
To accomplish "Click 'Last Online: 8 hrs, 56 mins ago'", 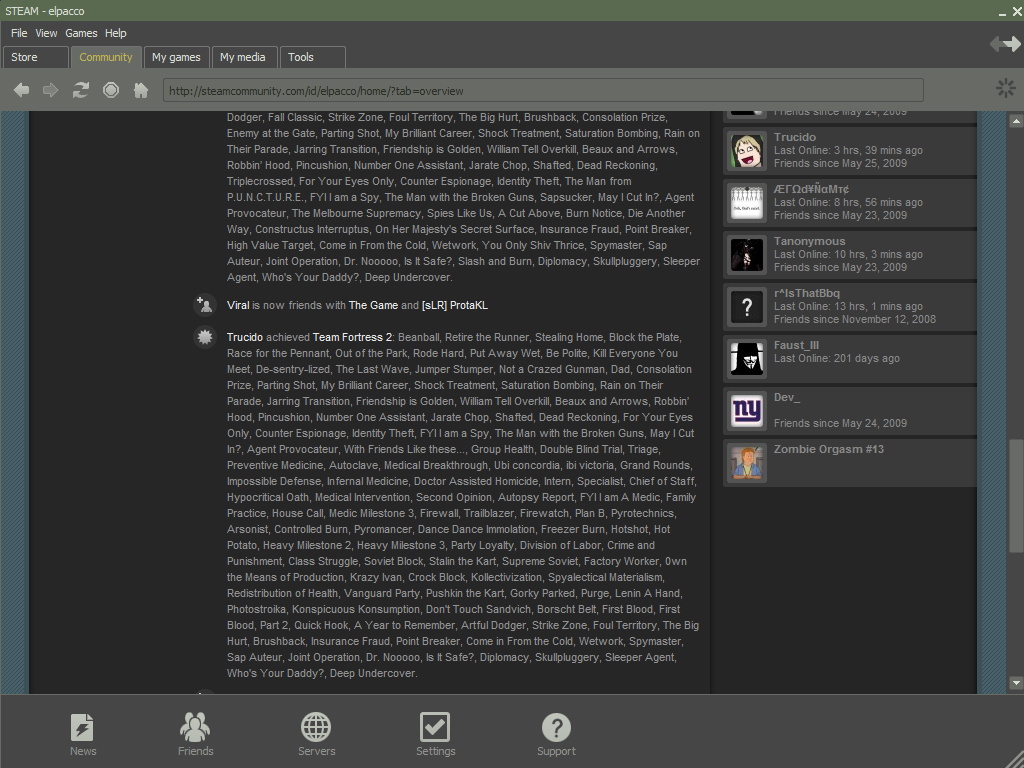I will point(848,202).
